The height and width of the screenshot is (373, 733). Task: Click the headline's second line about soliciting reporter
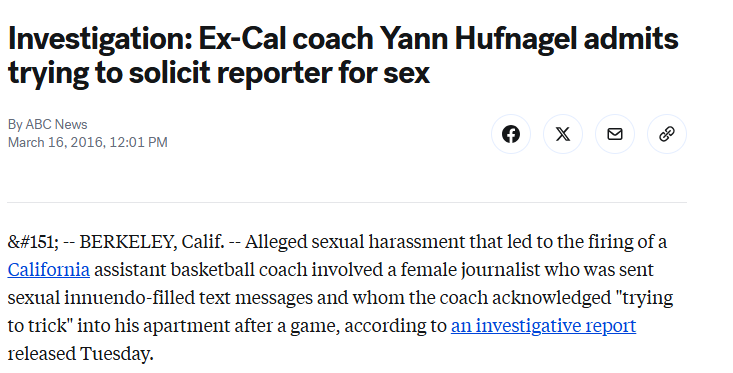[x=219, y=73]
